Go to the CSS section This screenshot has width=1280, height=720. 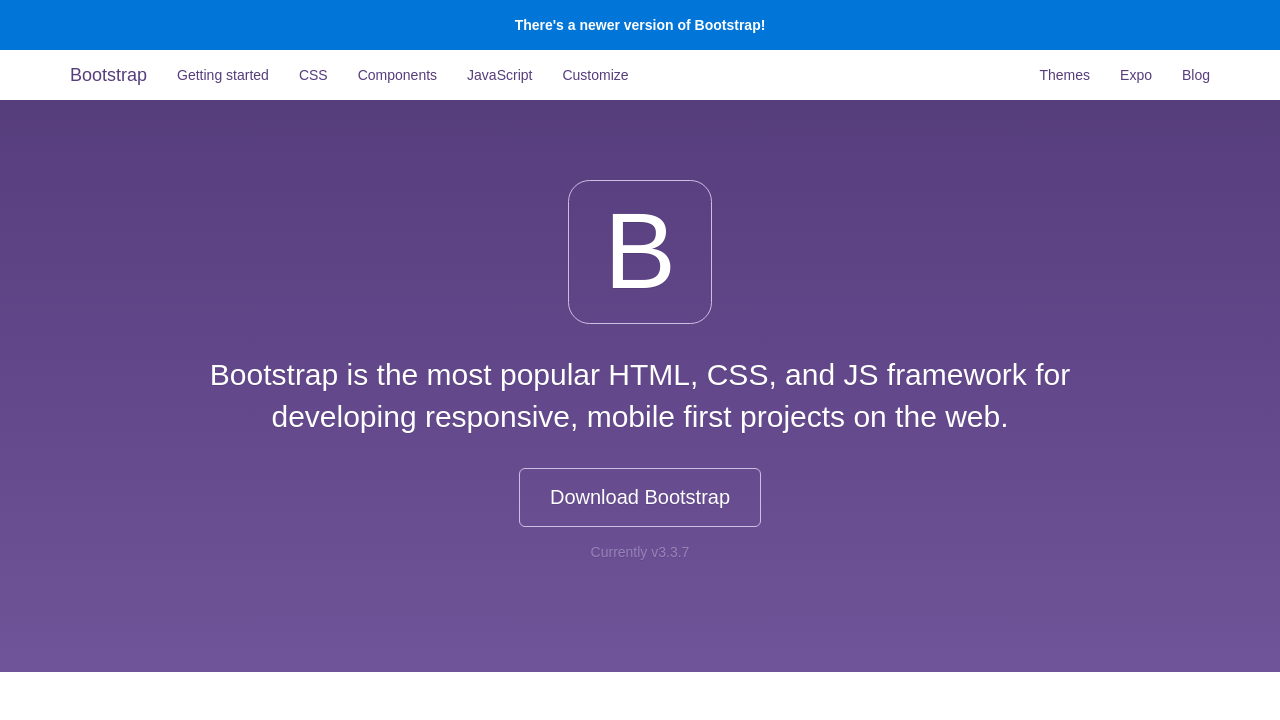[313, 75]
